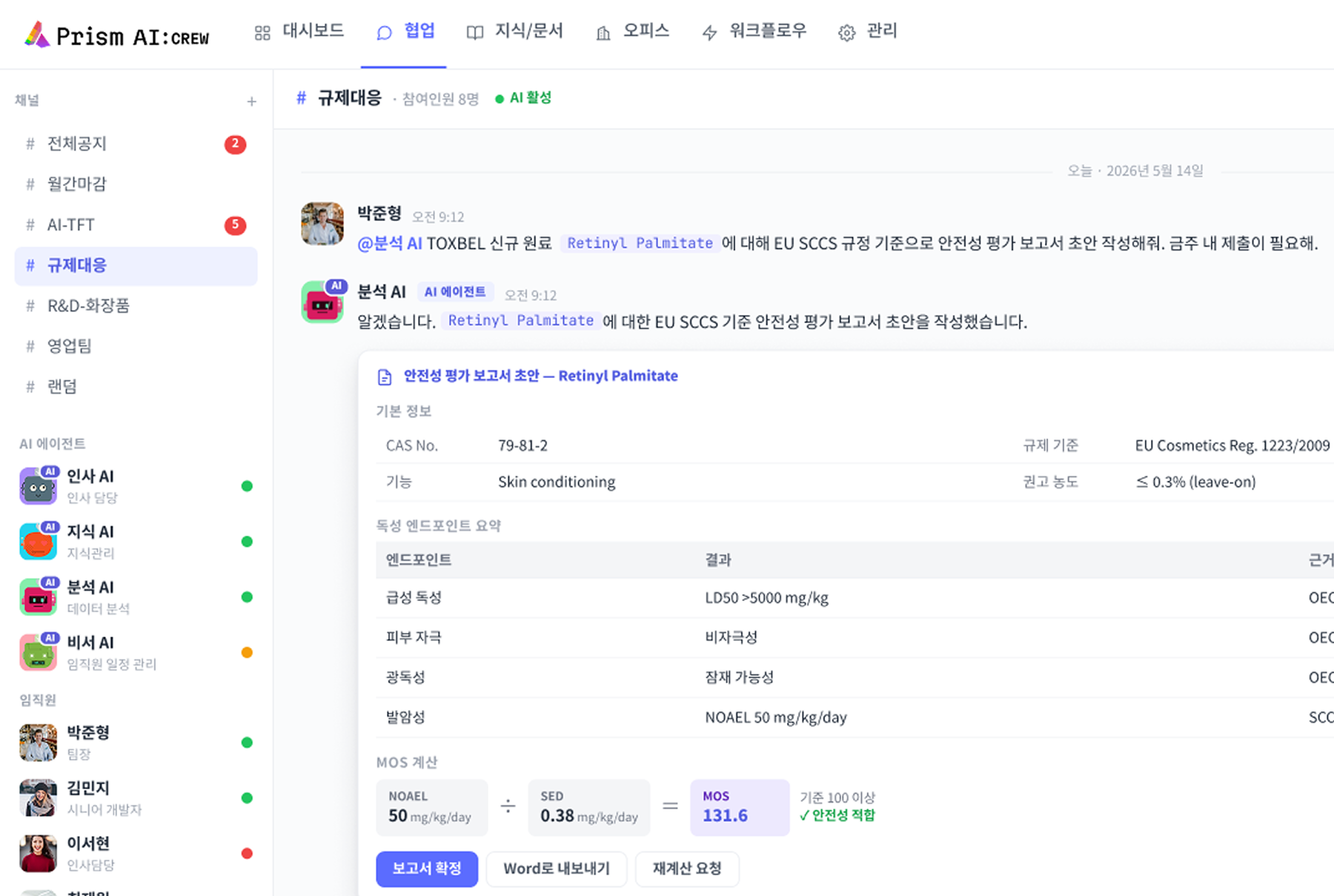Screen dimensions: 1334x896
Task: Click the Prism AI:CREW logo
Action: [x=116, y=35]
